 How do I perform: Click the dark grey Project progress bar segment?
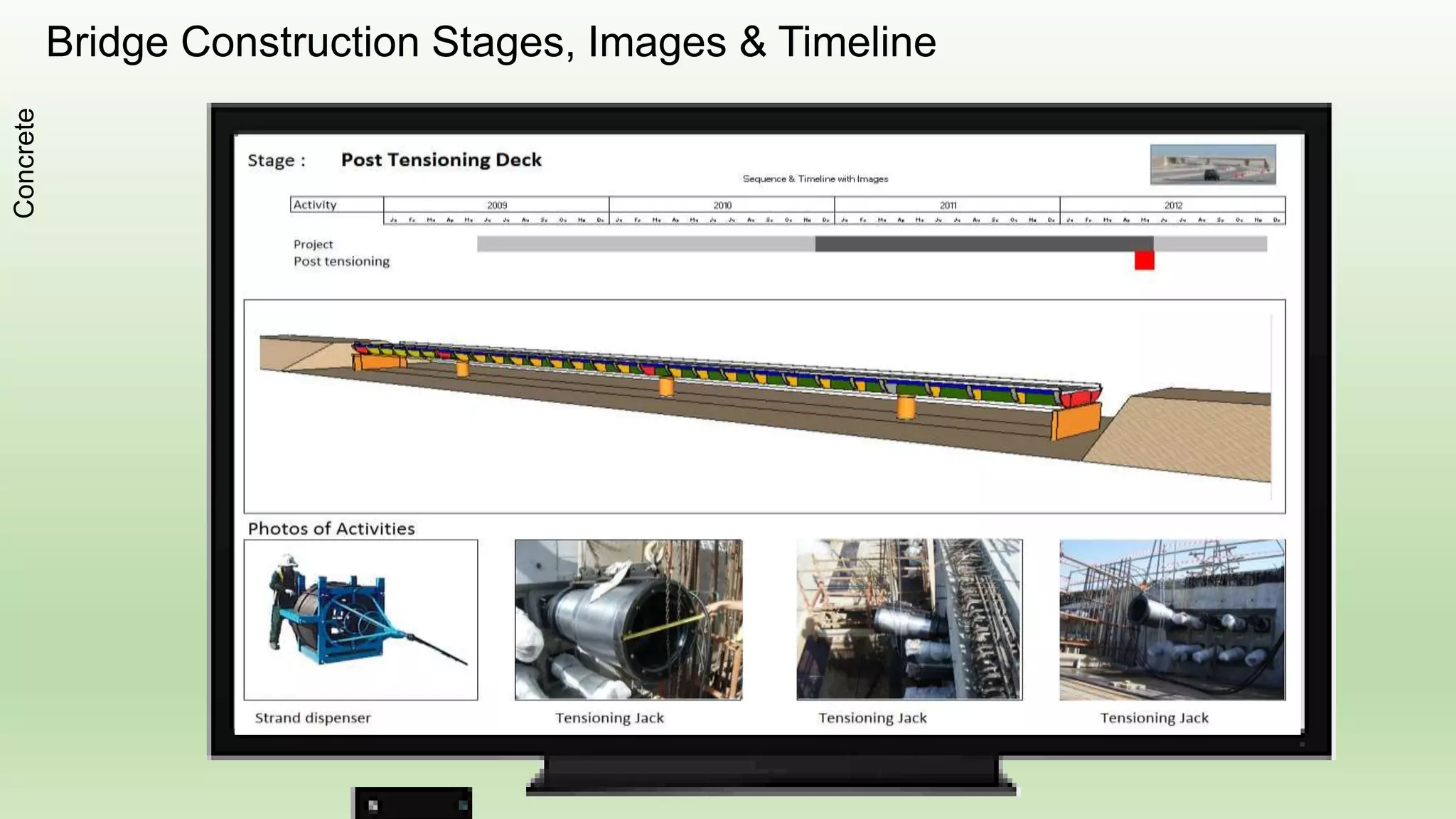pyautogui.click(x=984, y=245)
